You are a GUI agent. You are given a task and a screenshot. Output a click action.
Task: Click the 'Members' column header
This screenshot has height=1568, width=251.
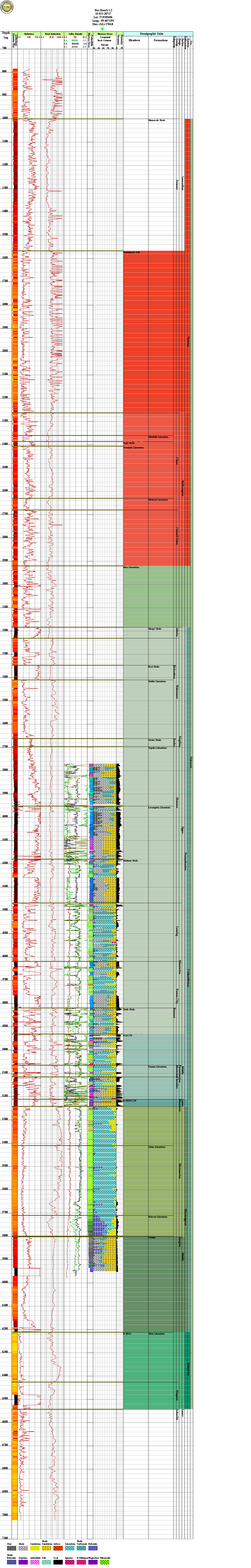(134, 41)
